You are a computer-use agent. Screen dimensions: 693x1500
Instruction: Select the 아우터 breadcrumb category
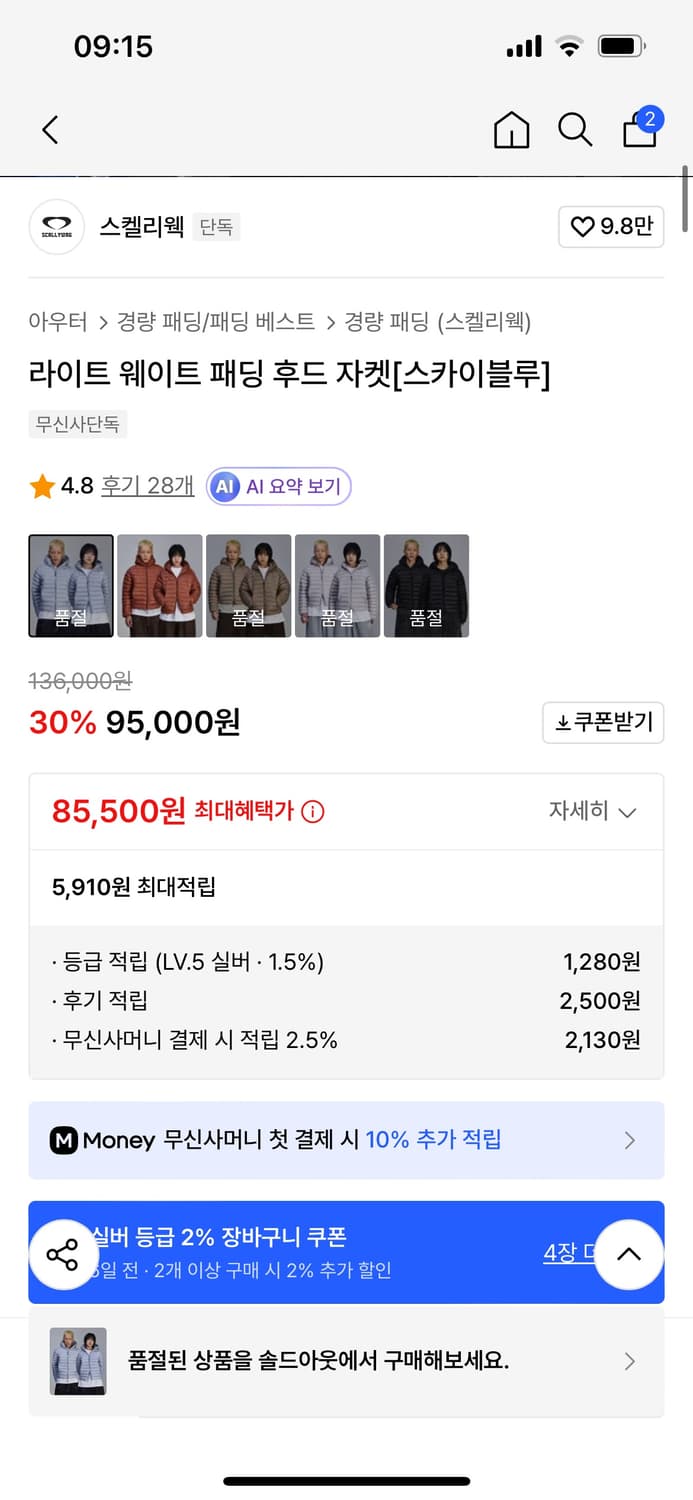pos(48,323)
